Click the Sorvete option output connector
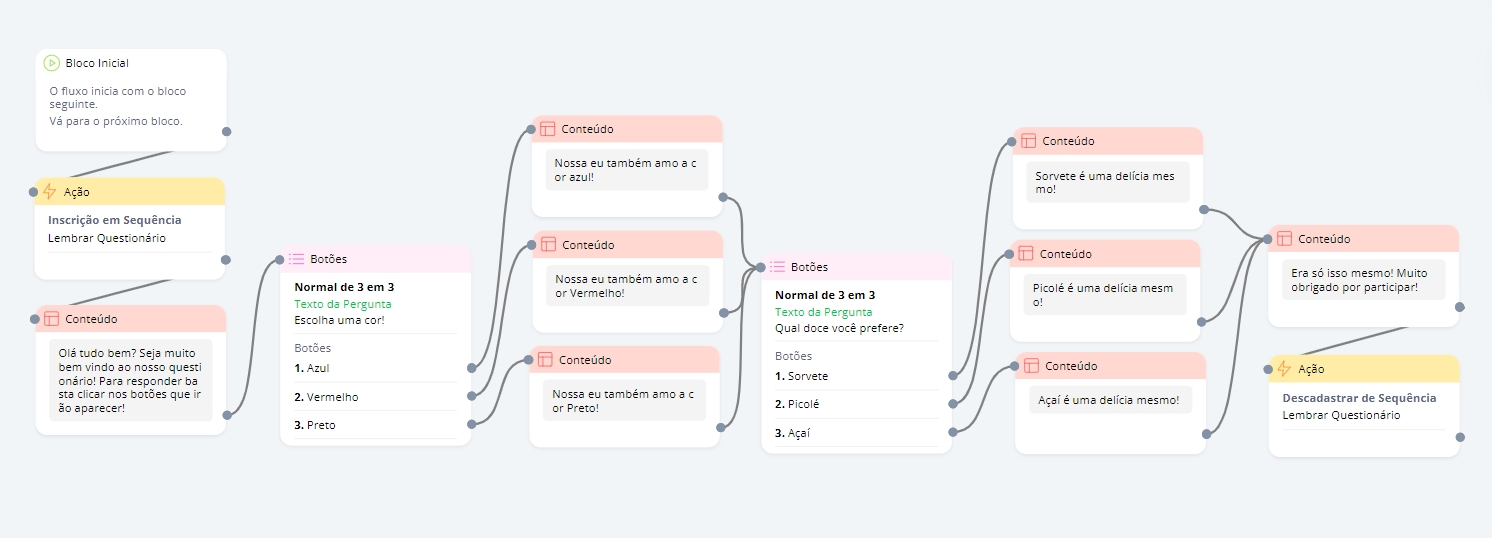 [x=953, y=376]
